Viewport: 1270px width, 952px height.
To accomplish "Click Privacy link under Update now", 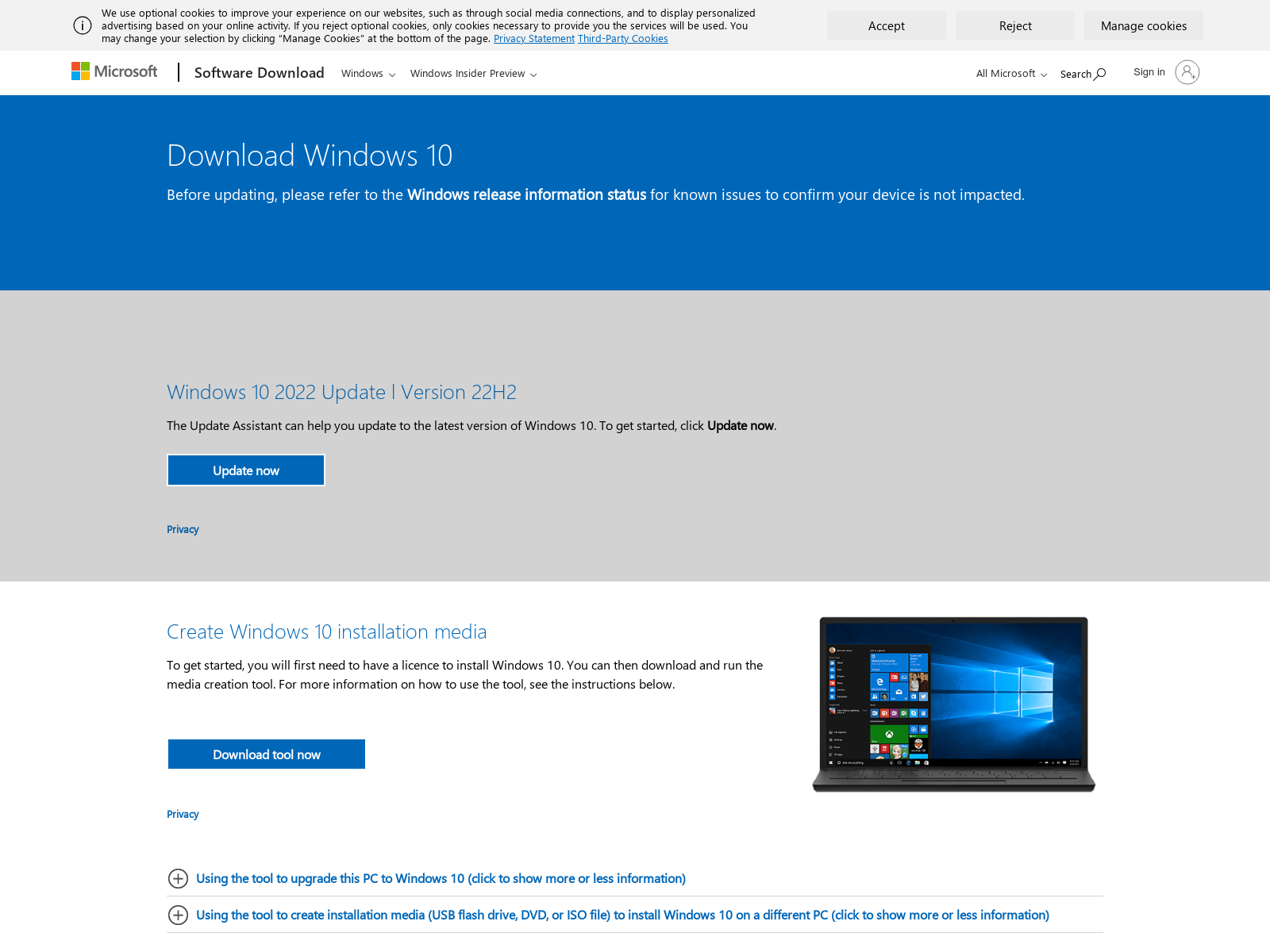I will tap(183, 529).
